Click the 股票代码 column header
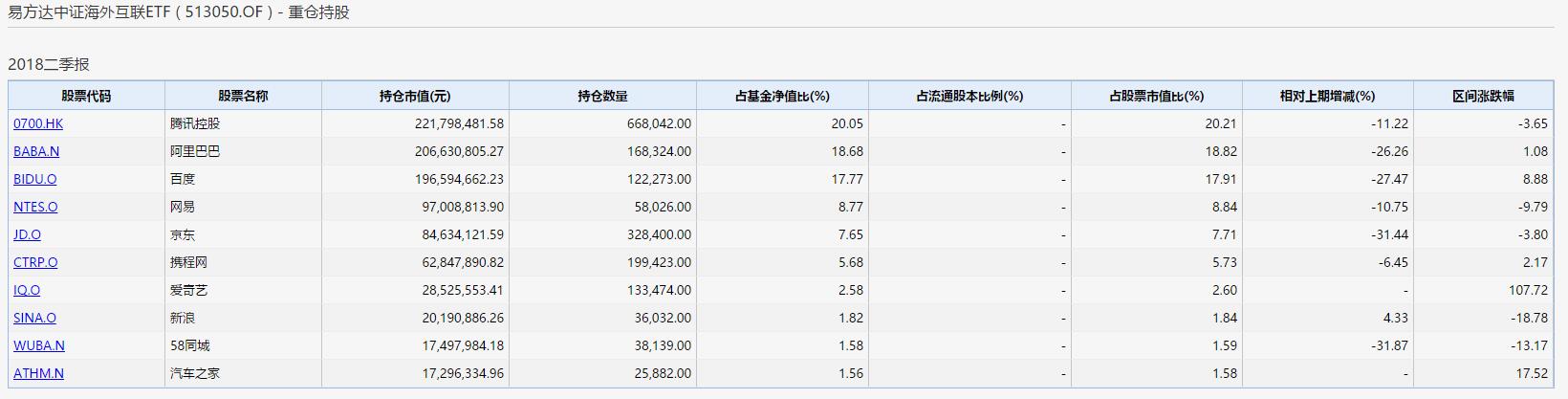This screenshot has height=399, width=1568. click(x=87, y=96)
